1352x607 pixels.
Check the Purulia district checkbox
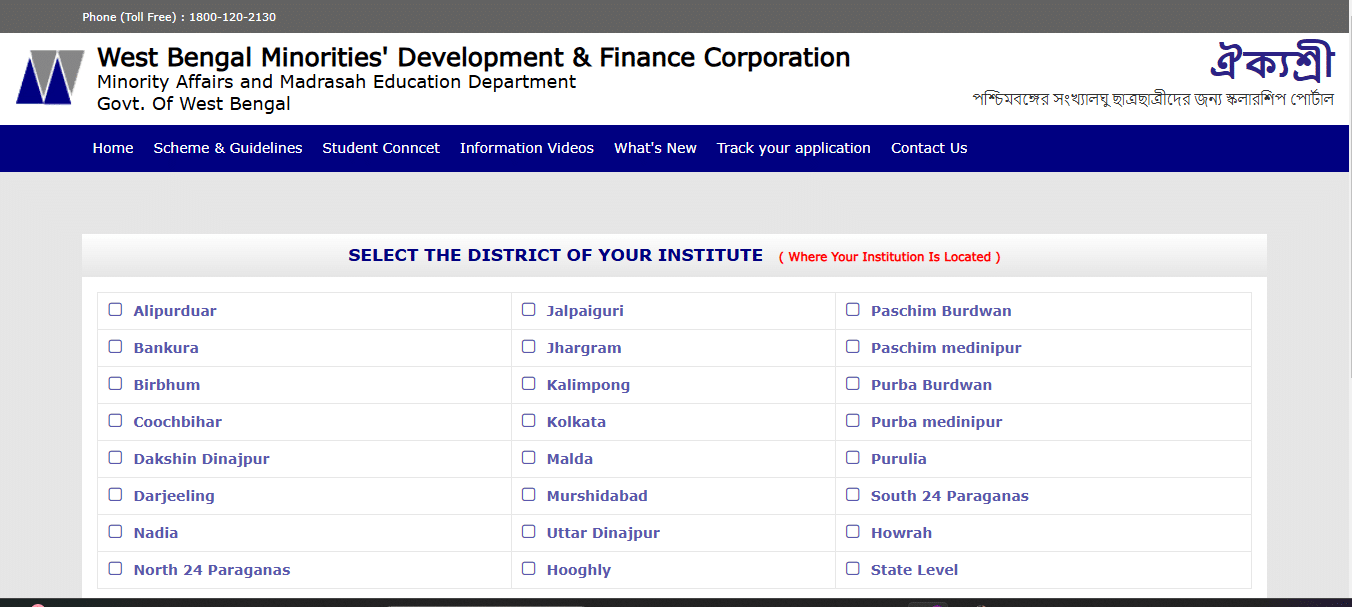coord(852,457)
